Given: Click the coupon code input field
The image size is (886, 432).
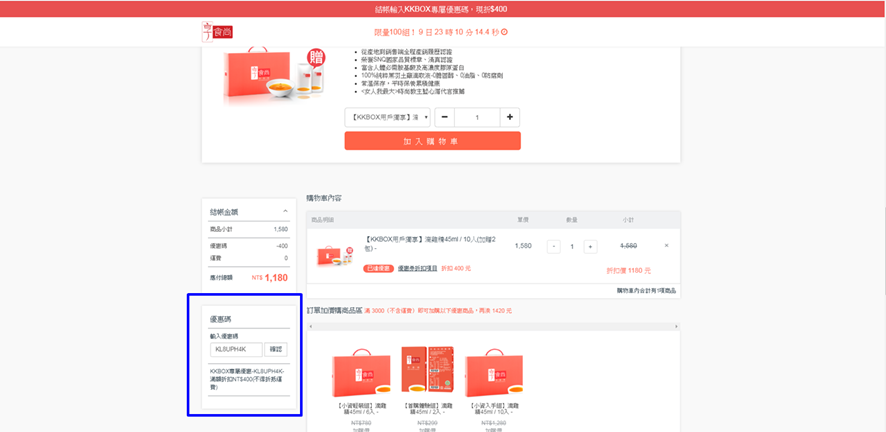Looking at the screenshot, I should (x=236, y=350).
